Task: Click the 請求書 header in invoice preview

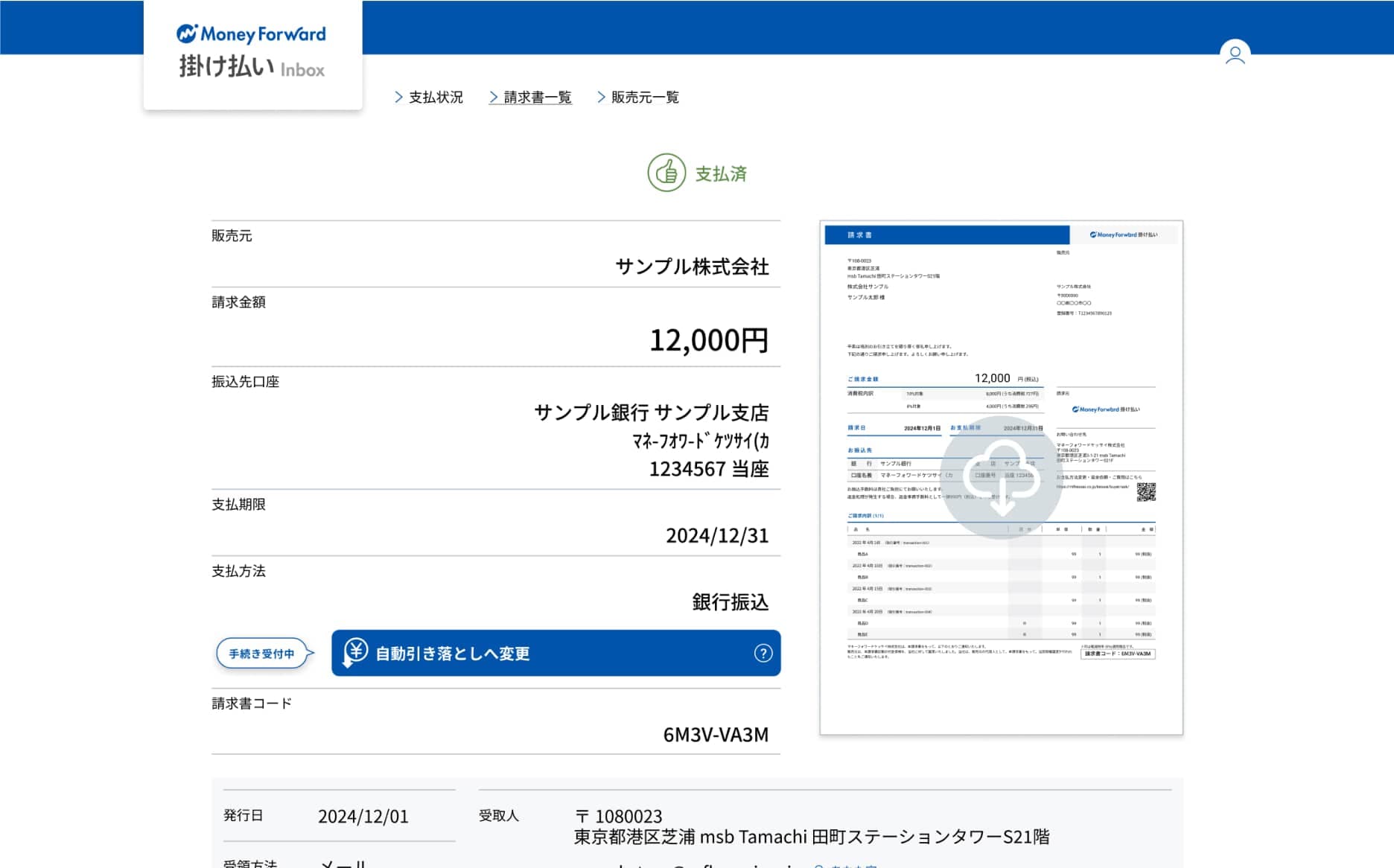Action: tap(859, 235)
